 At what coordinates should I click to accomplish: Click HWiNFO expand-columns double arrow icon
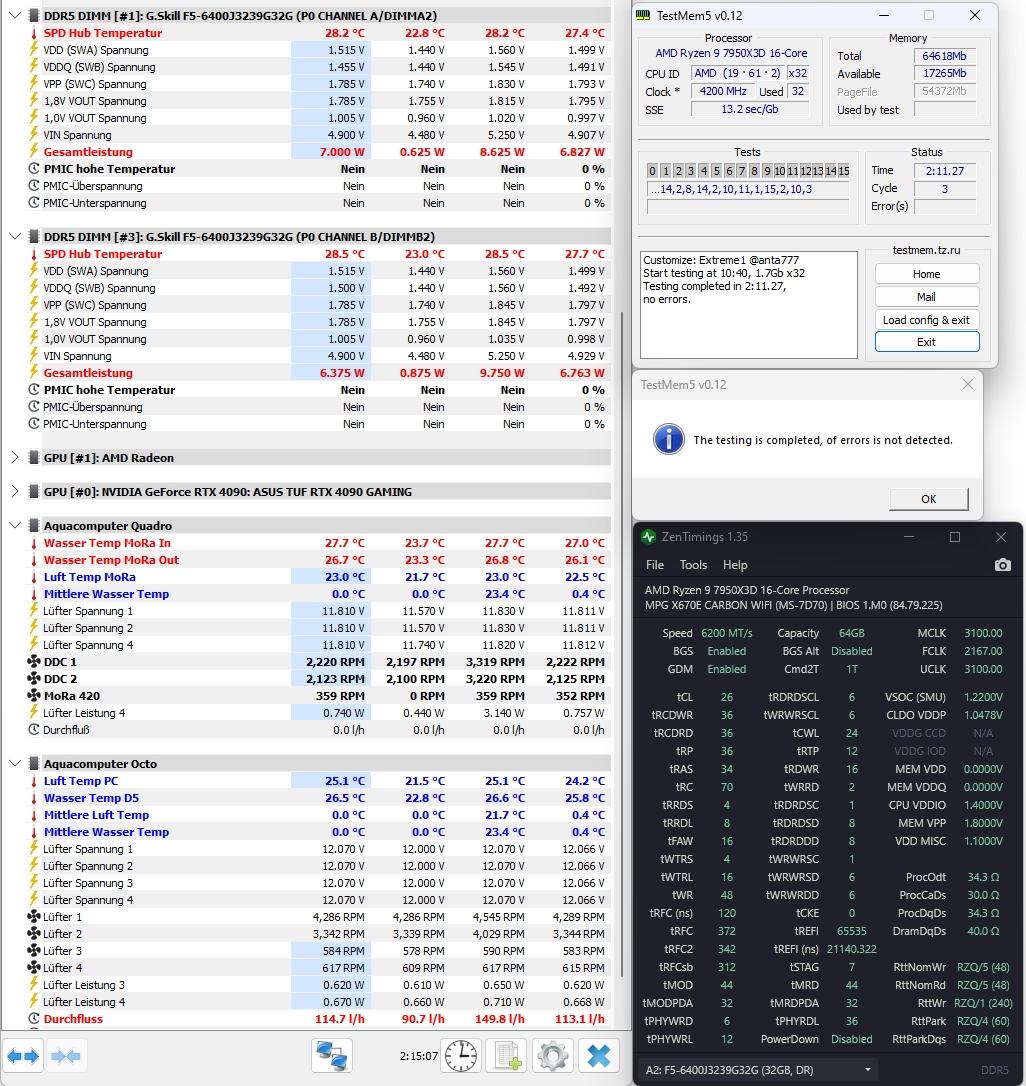[x=23, y=1056]
